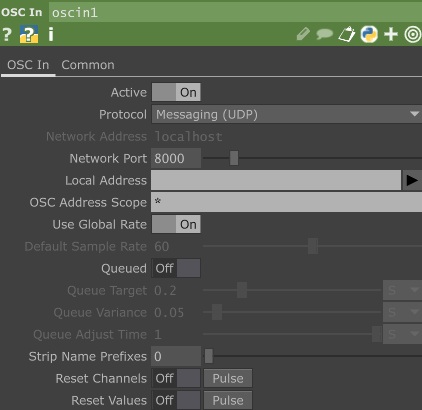Expand Local Address arrow menu
Image resolution: width=422 pixels, height=410 pixels.
(412, 180)
